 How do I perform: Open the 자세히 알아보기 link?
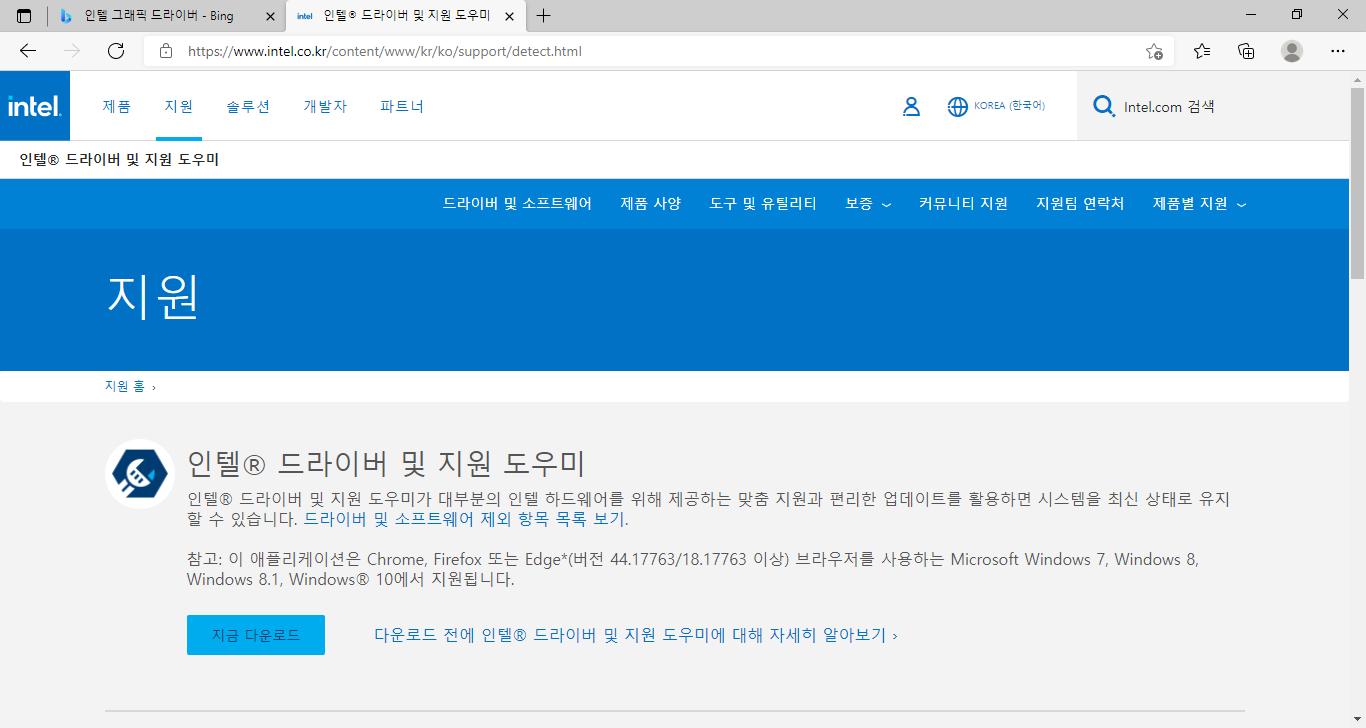636,635
